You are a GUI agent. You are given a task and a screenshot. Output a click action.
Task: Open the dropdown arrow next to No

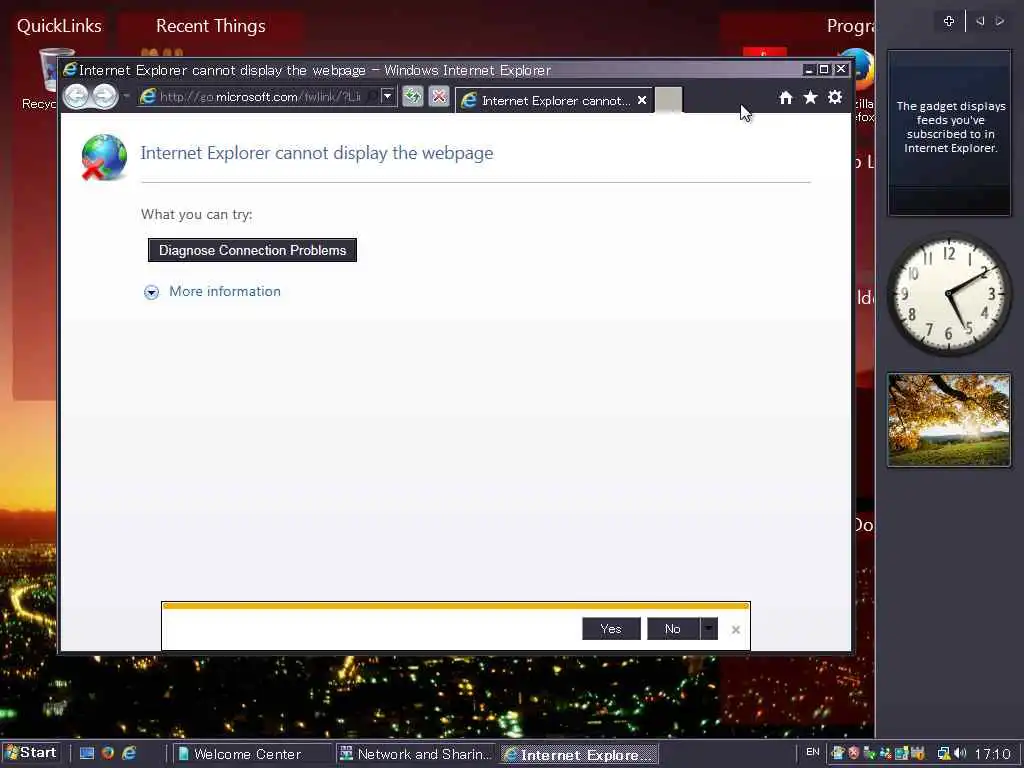709,629
